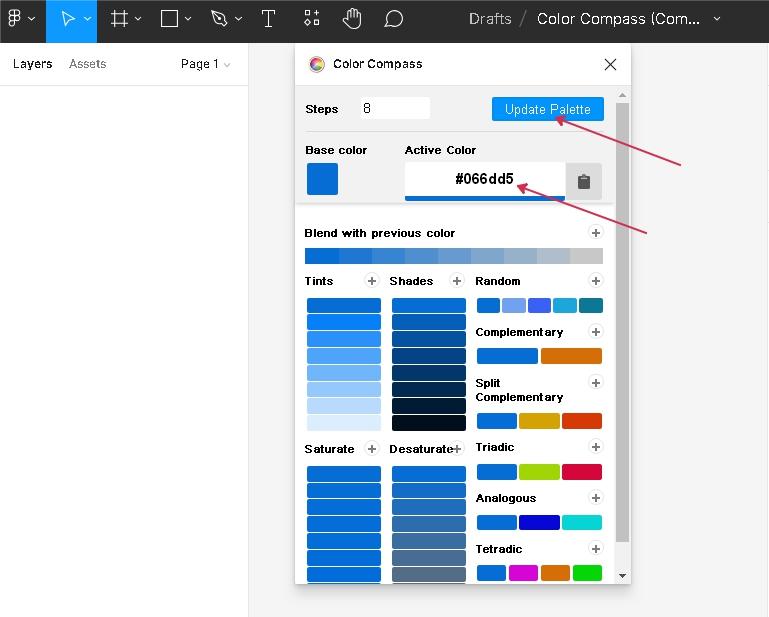769x617 pixels.
Task: Click the clipboard copy color icon
Action: coord(584,181)
